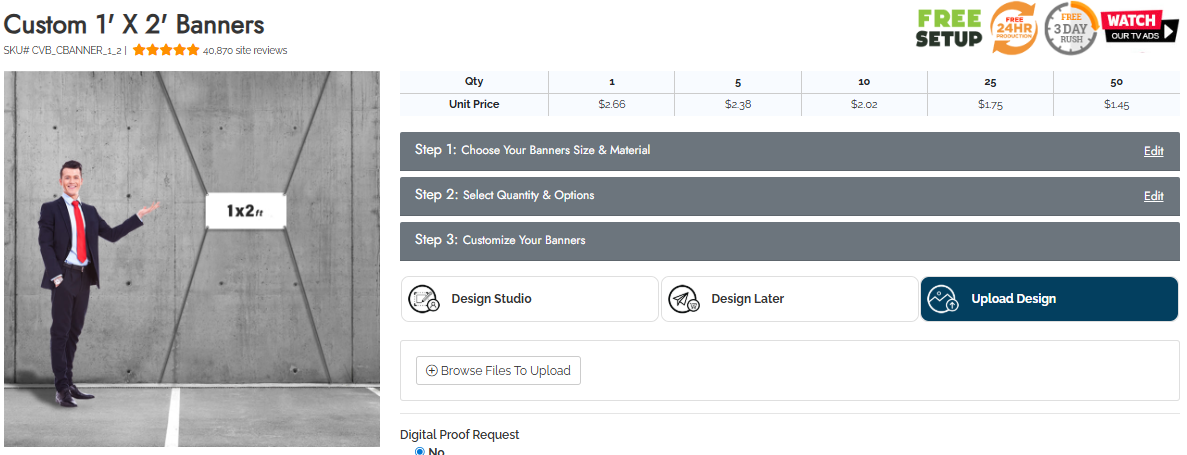Click the $2.66 unit price cell
Viewport: 1187px width, 455px height.
[612, 104]
